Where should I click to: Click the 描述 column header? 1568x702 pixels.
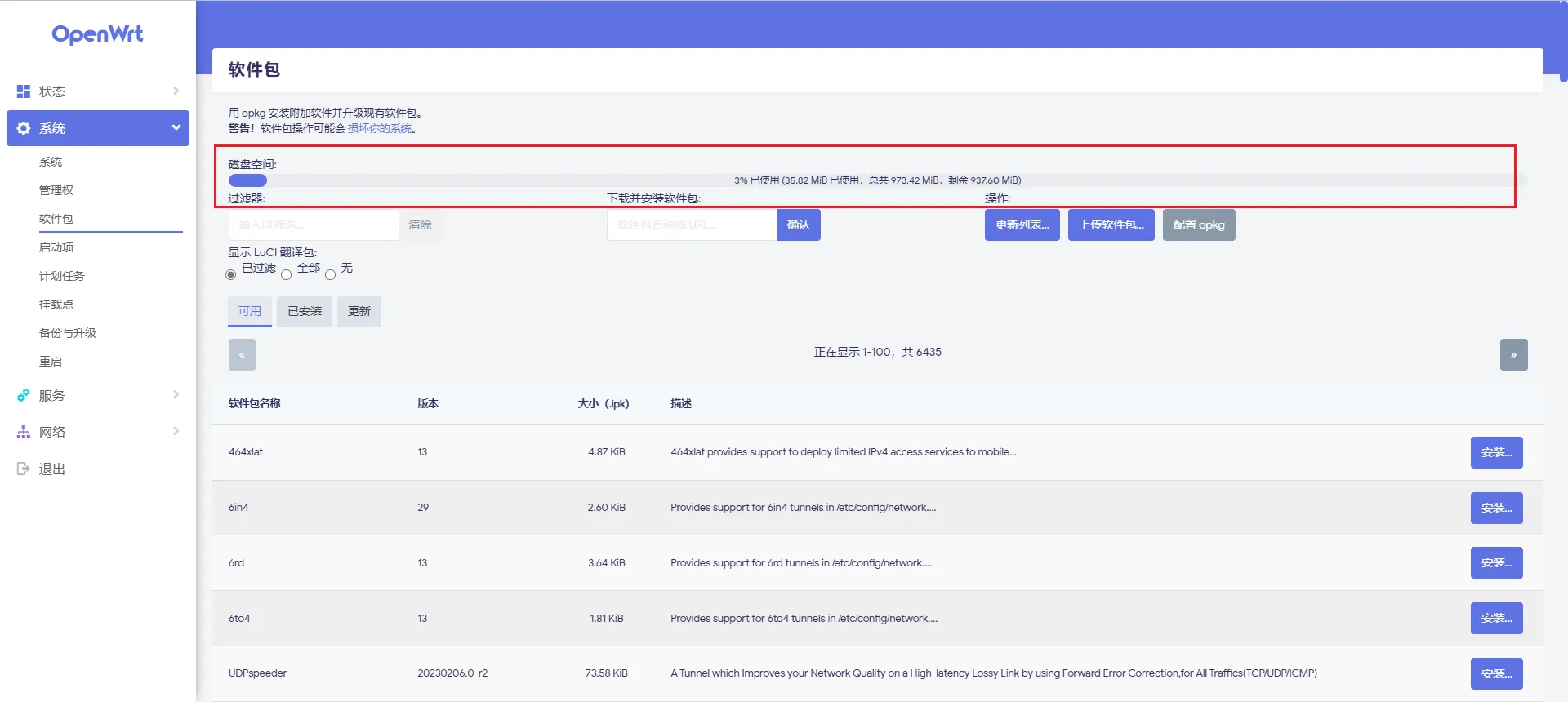coord(681,403)
